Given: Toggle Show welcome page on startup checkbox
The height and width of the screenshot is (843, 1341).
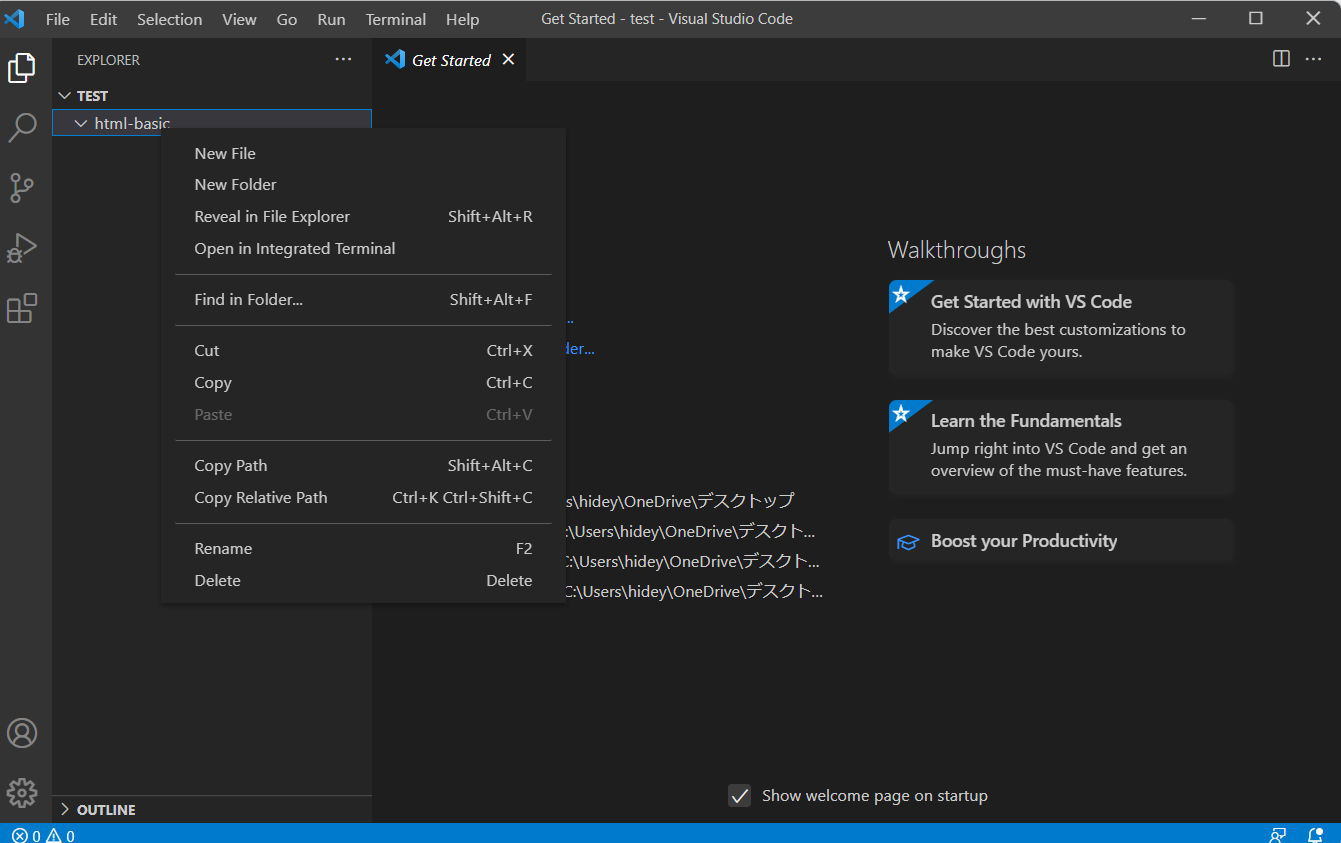Looking at the screenshot, I should click(x=740, y=796).
